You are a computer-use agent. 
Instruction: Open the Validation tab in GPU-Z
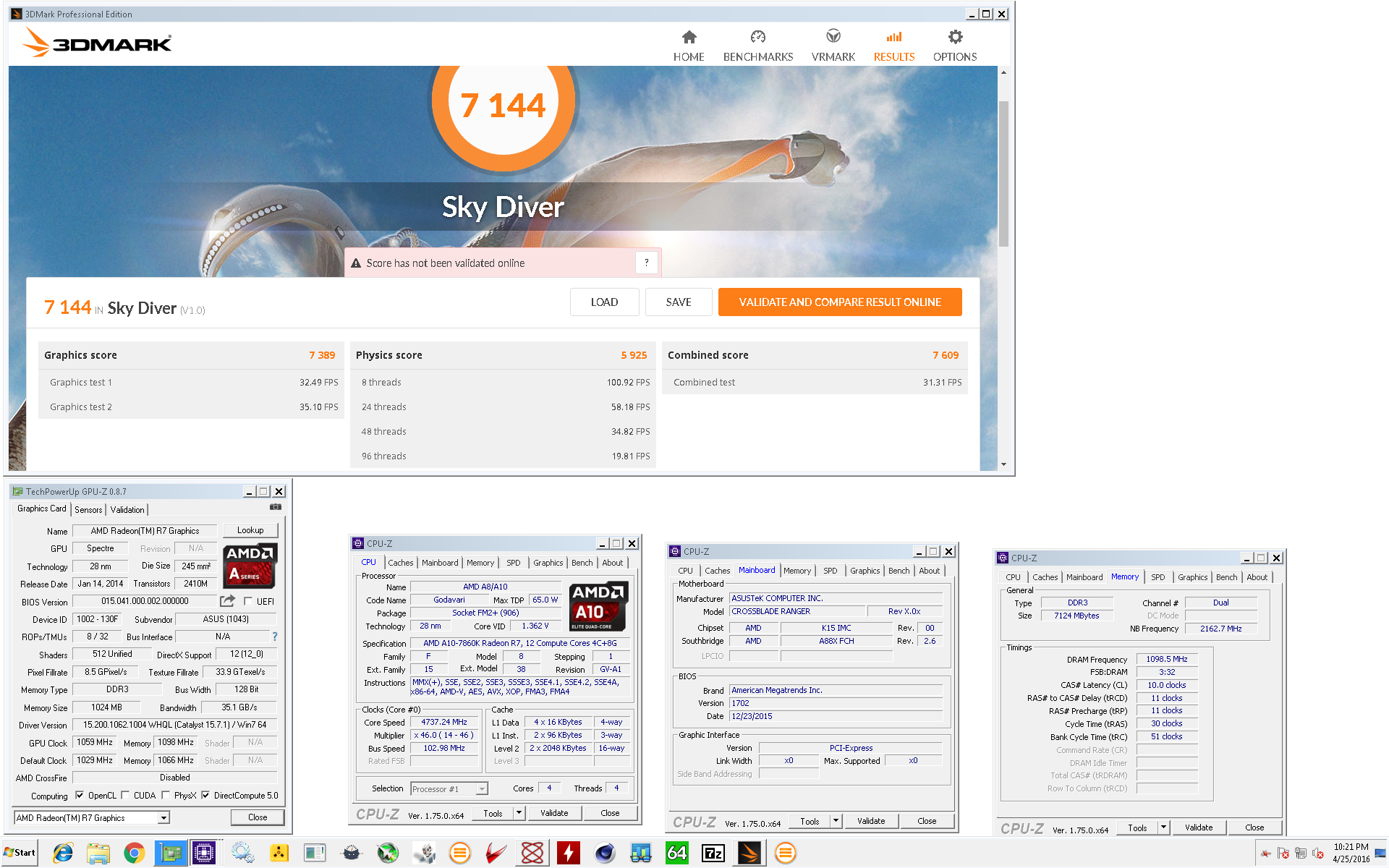[x=127, y=509]
